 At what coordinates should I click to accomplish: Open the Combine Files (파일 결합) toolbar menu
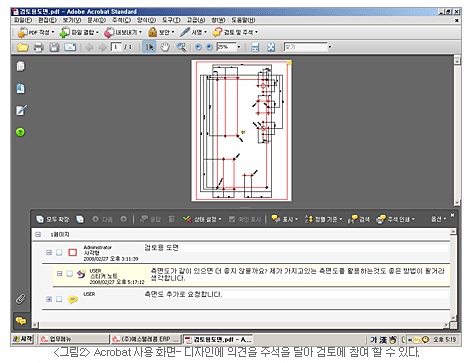click(79, 32)
